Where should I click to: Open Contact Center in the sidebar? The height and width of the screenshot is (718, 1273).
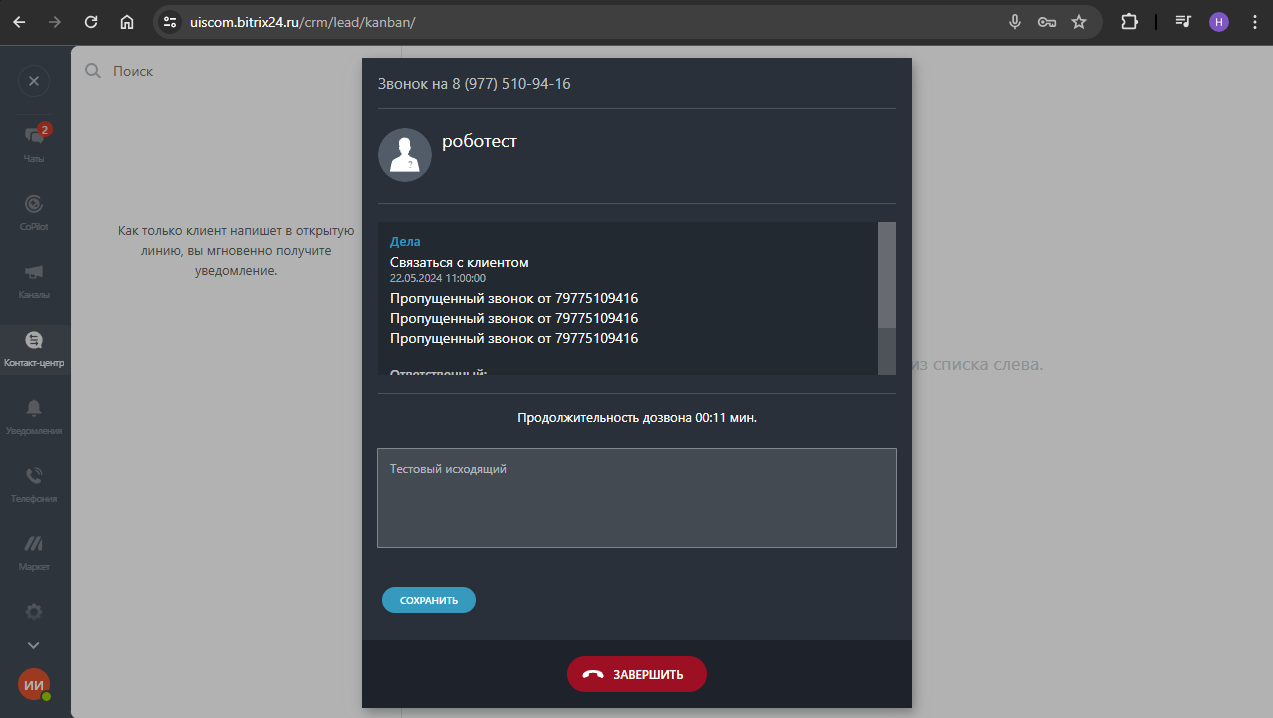tap(34, 348)
